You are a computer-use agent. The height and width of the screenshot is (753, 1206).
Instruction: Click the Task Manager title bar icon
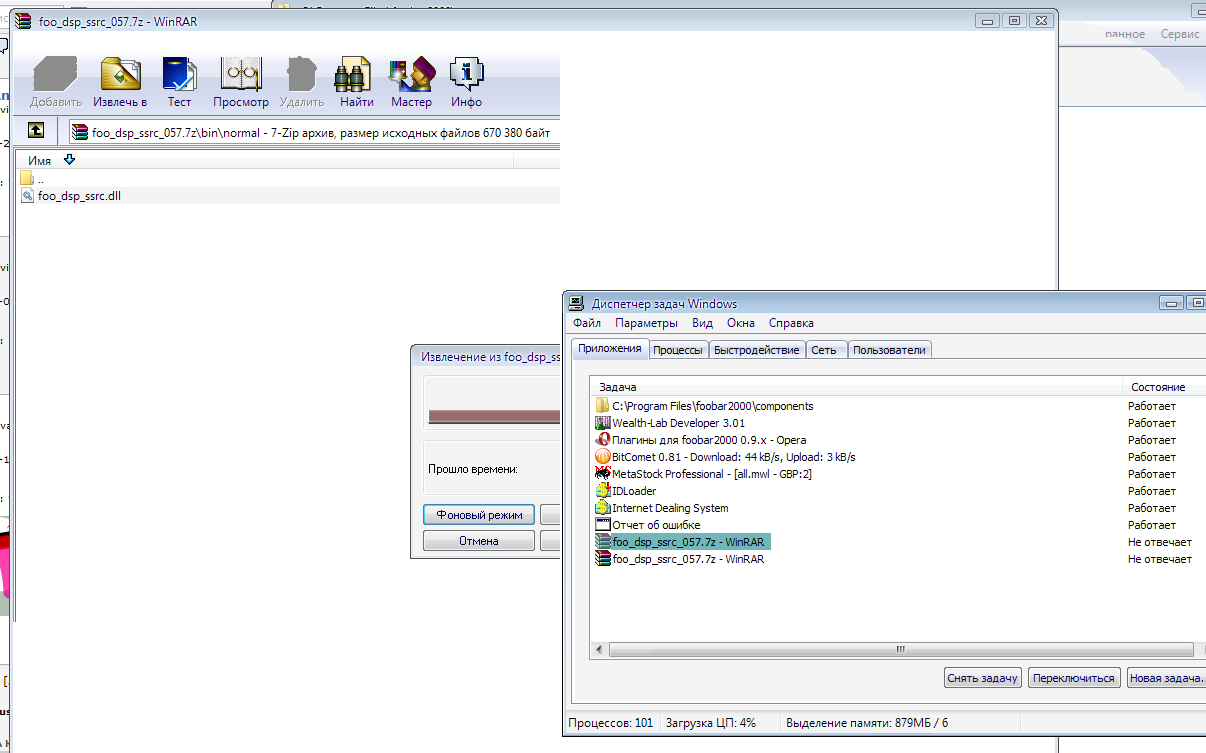pos(577,303)
